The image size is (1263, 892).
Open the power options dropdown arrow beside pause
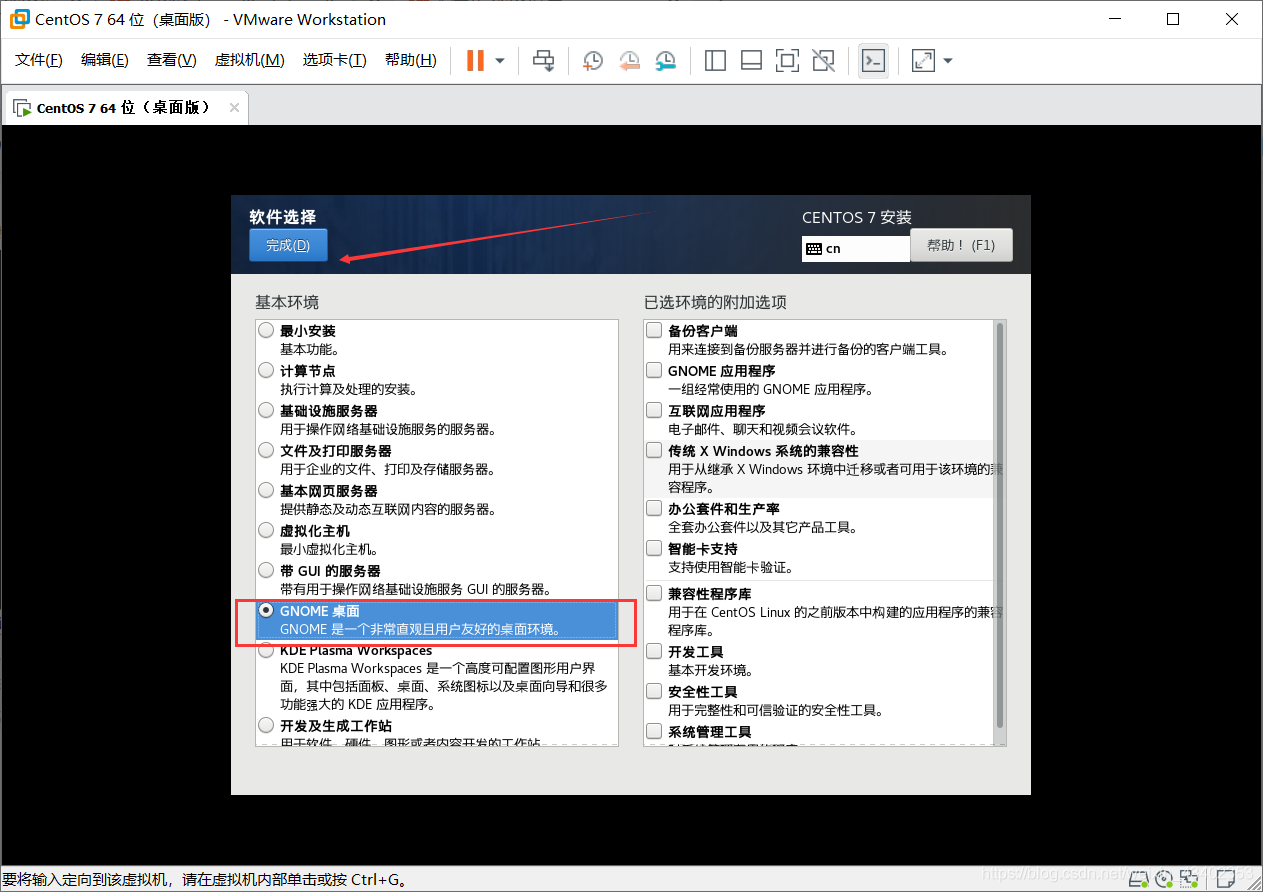(500, 61)
